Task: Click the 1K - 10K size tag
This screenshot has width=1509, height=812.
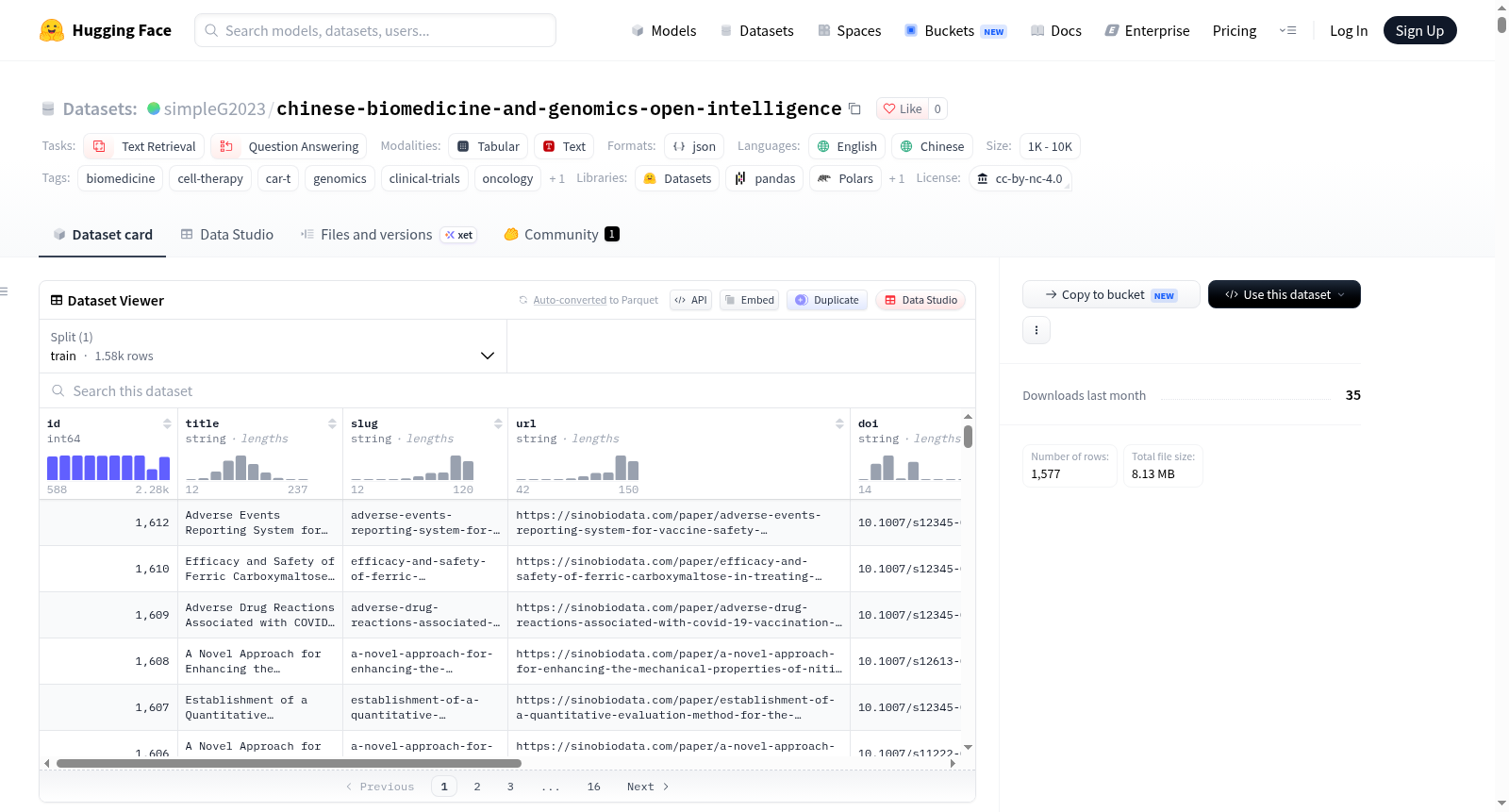Action: pos(1050,146)
